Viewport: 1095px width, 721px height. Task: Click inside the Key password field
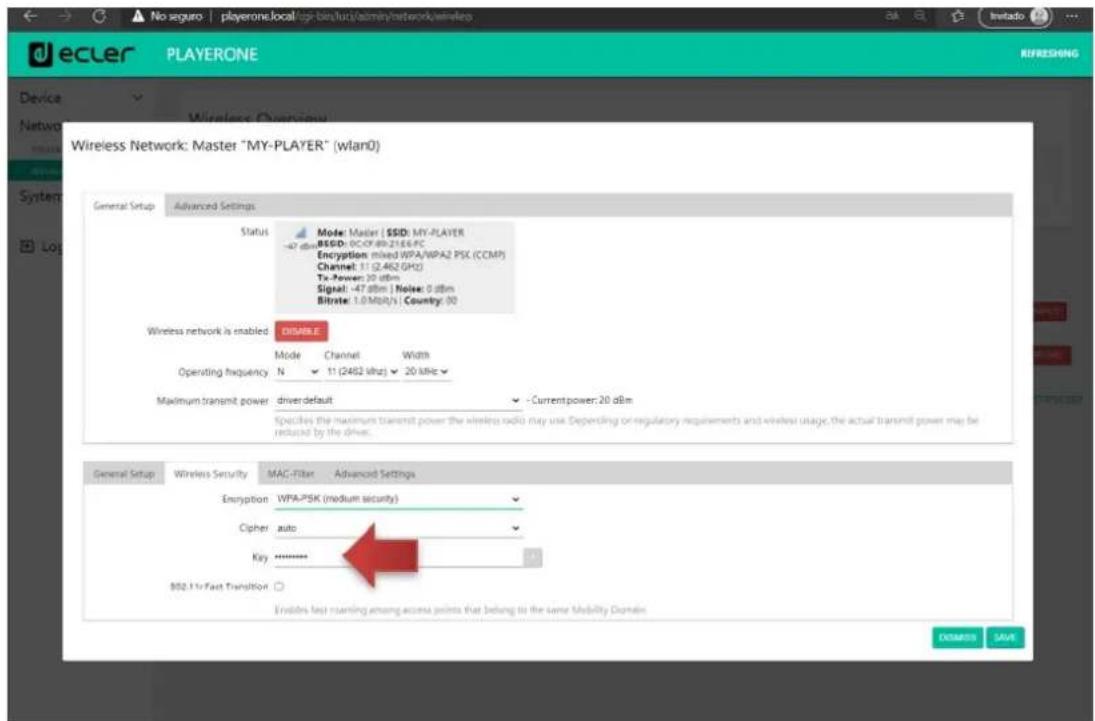click(395, 558)
